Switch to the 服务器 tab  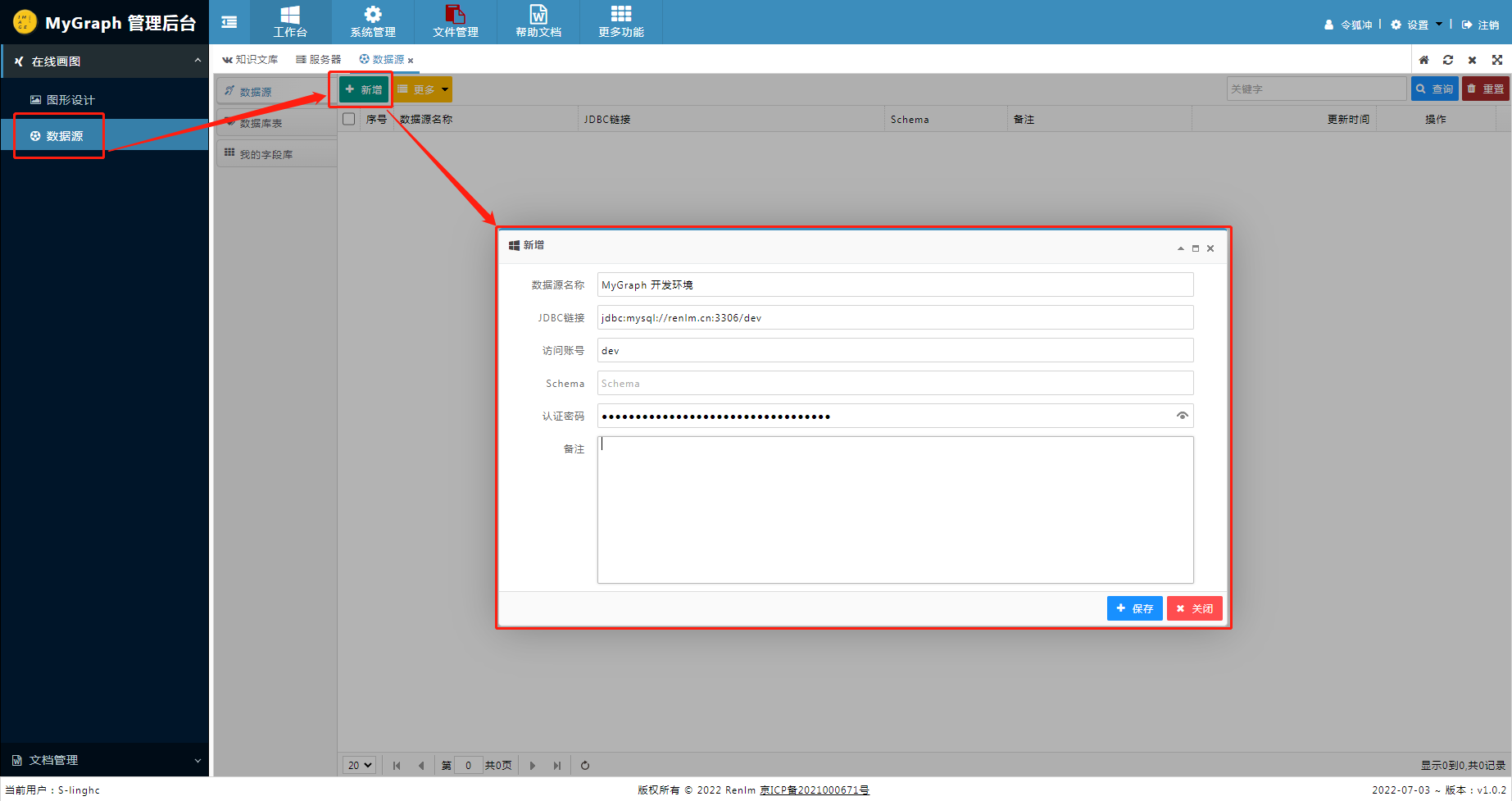pyautogui.click(x=318, y=60)
